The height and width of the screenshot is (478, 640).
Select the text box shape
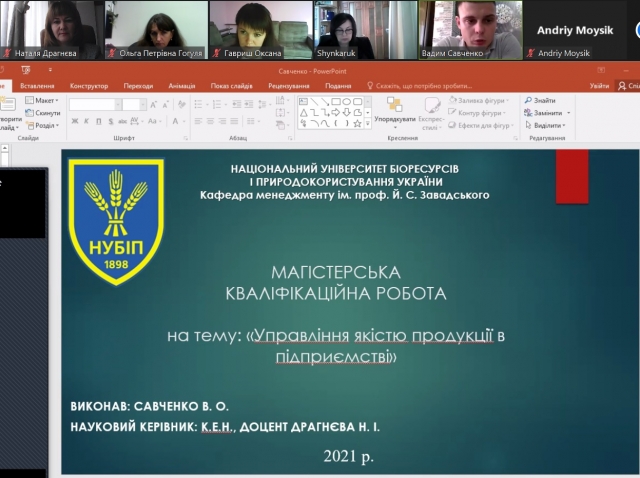coord(303,102)
